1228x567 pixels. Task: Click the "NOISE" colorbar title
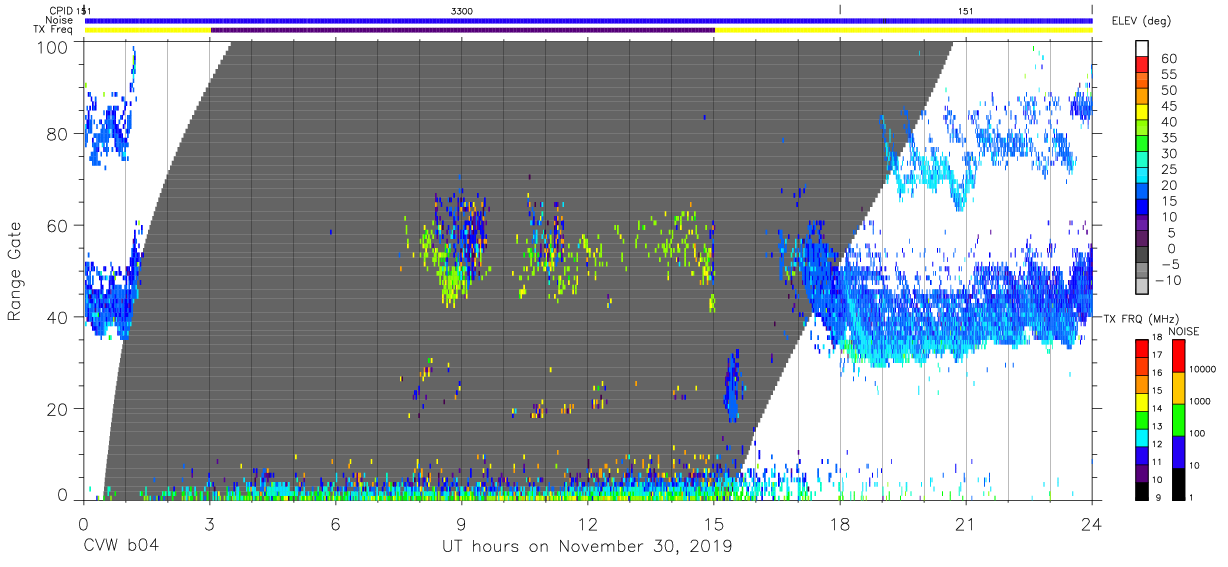pos(1182,330)
